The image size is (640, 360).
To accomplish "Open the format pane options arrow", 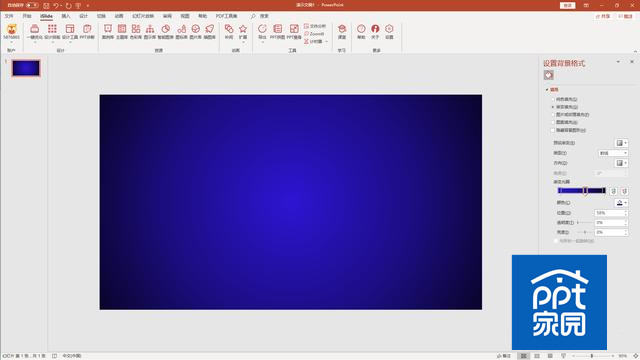I will click(x=618, y=62).
